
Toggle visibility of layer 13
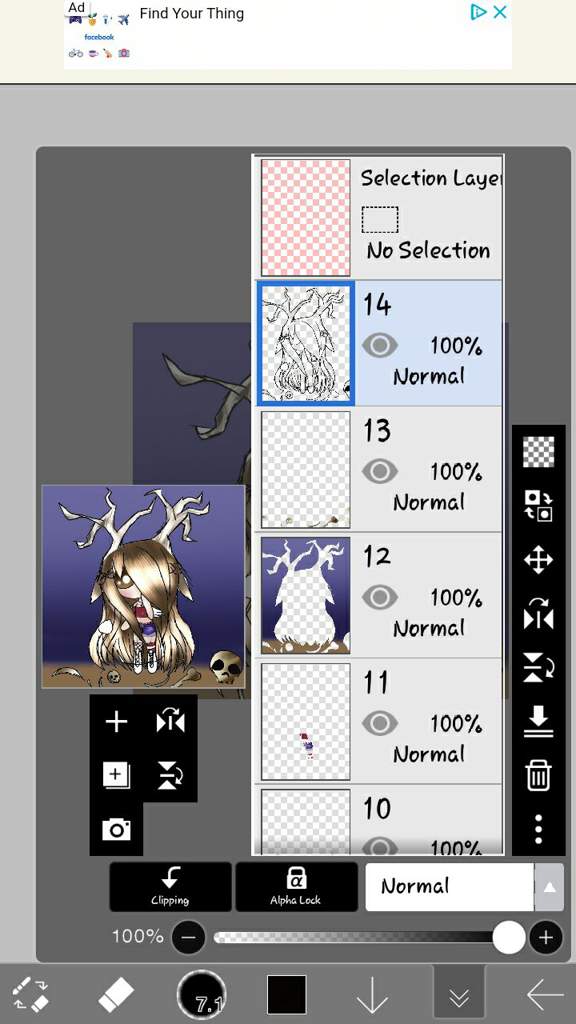(x=379, y=471)
